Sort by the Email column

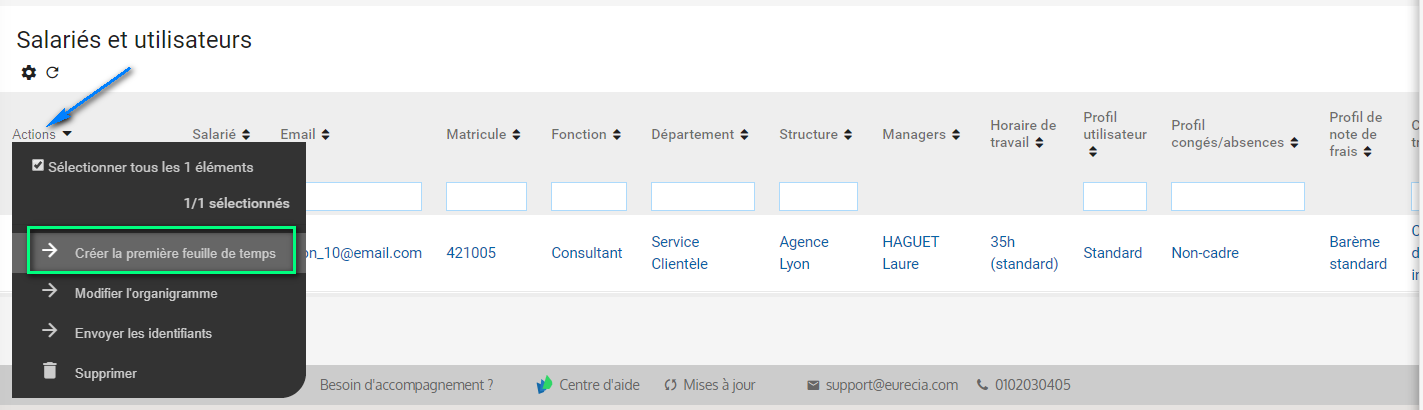(325, 134)
